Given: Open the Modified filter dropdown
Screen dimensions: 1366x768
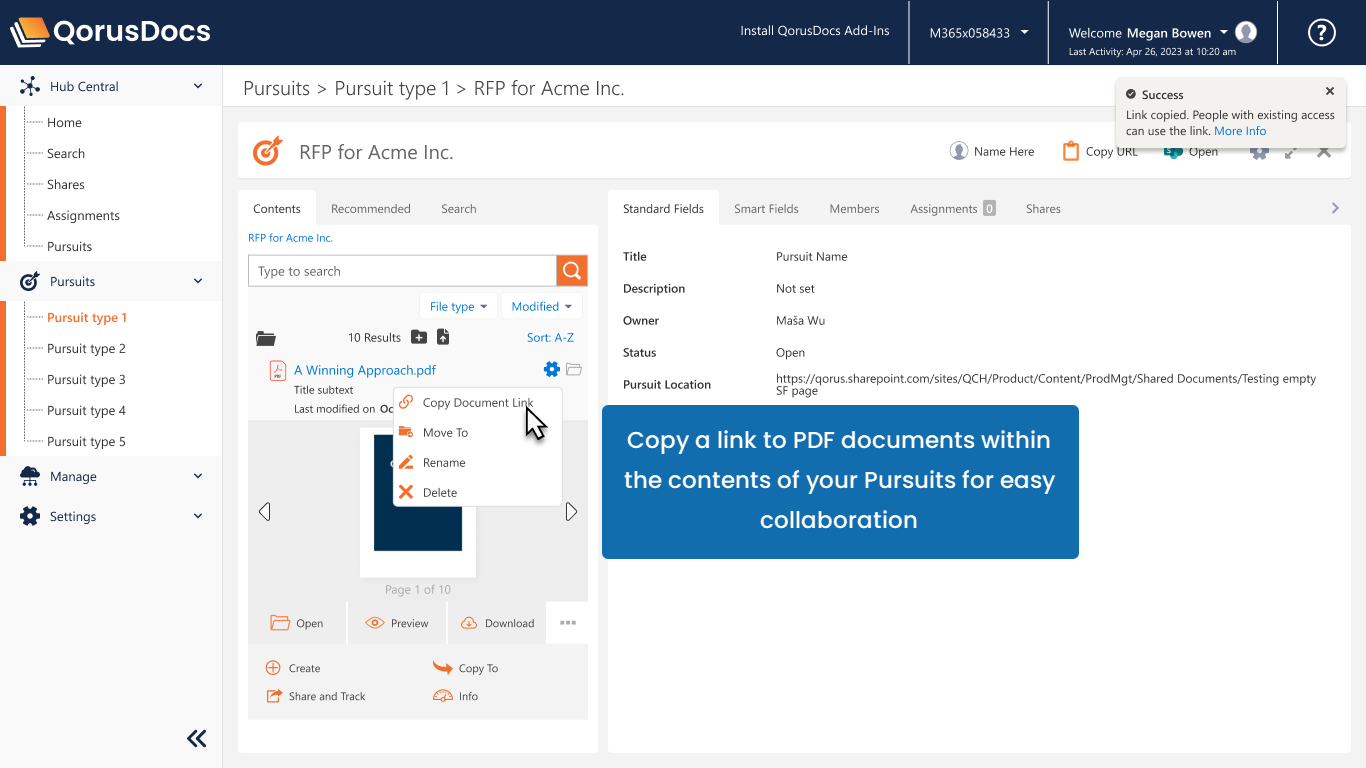Looking at the screenshot, I should (541, 306).
